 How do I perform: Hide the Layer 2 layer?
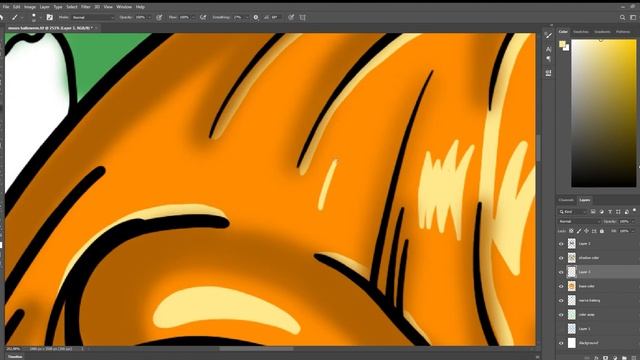561,244
